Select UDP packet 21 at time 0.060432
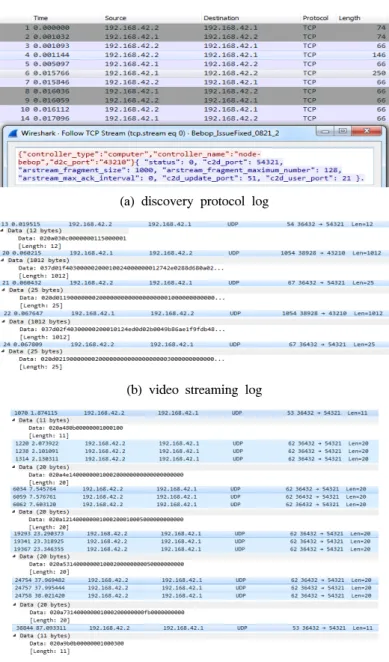389x662 pixels. (x=194, y=283)
